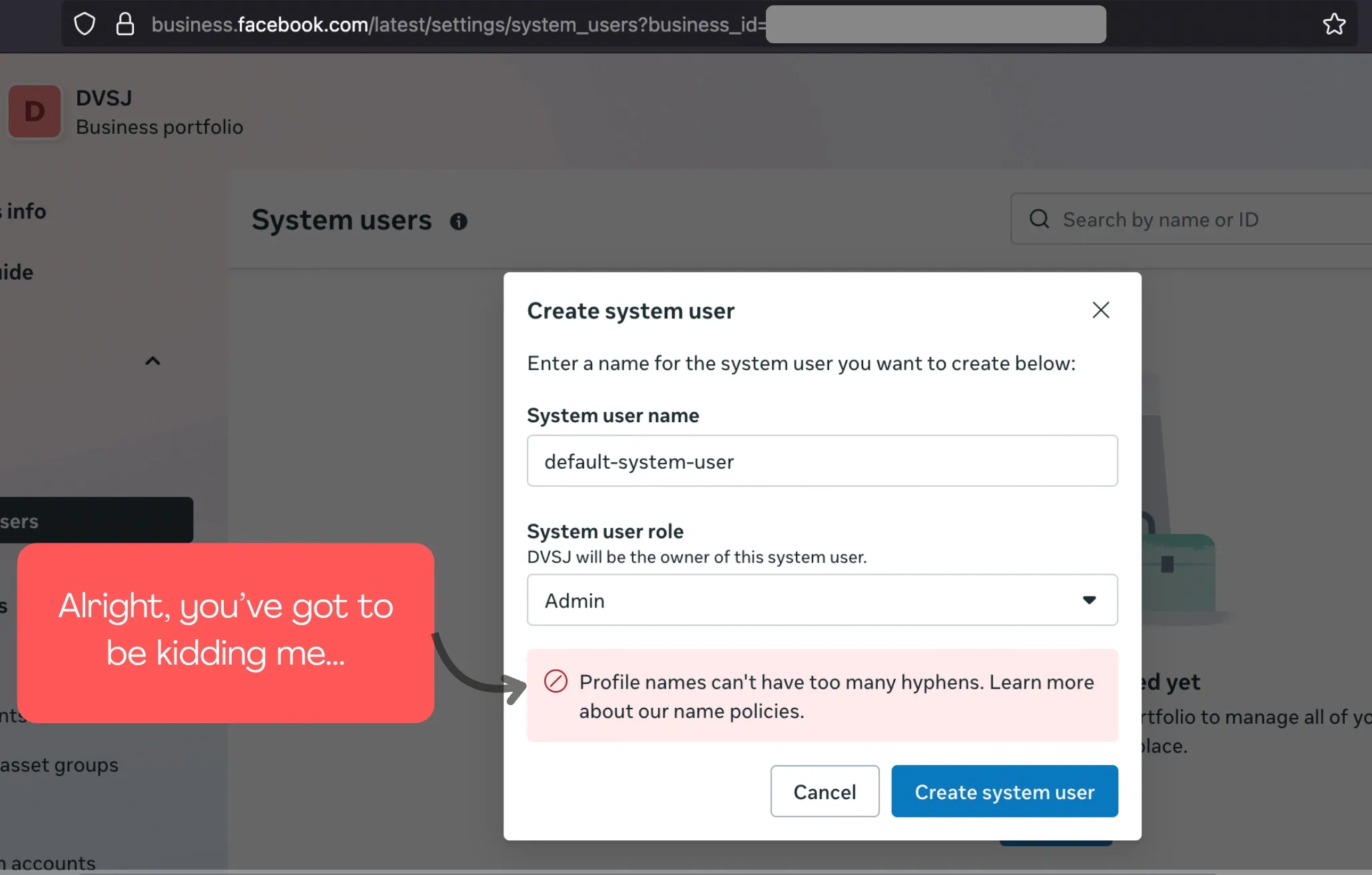Screen dimensions: 1372x875
Task: Open asset groups sidebar item
Action: (x=60, y=765)
